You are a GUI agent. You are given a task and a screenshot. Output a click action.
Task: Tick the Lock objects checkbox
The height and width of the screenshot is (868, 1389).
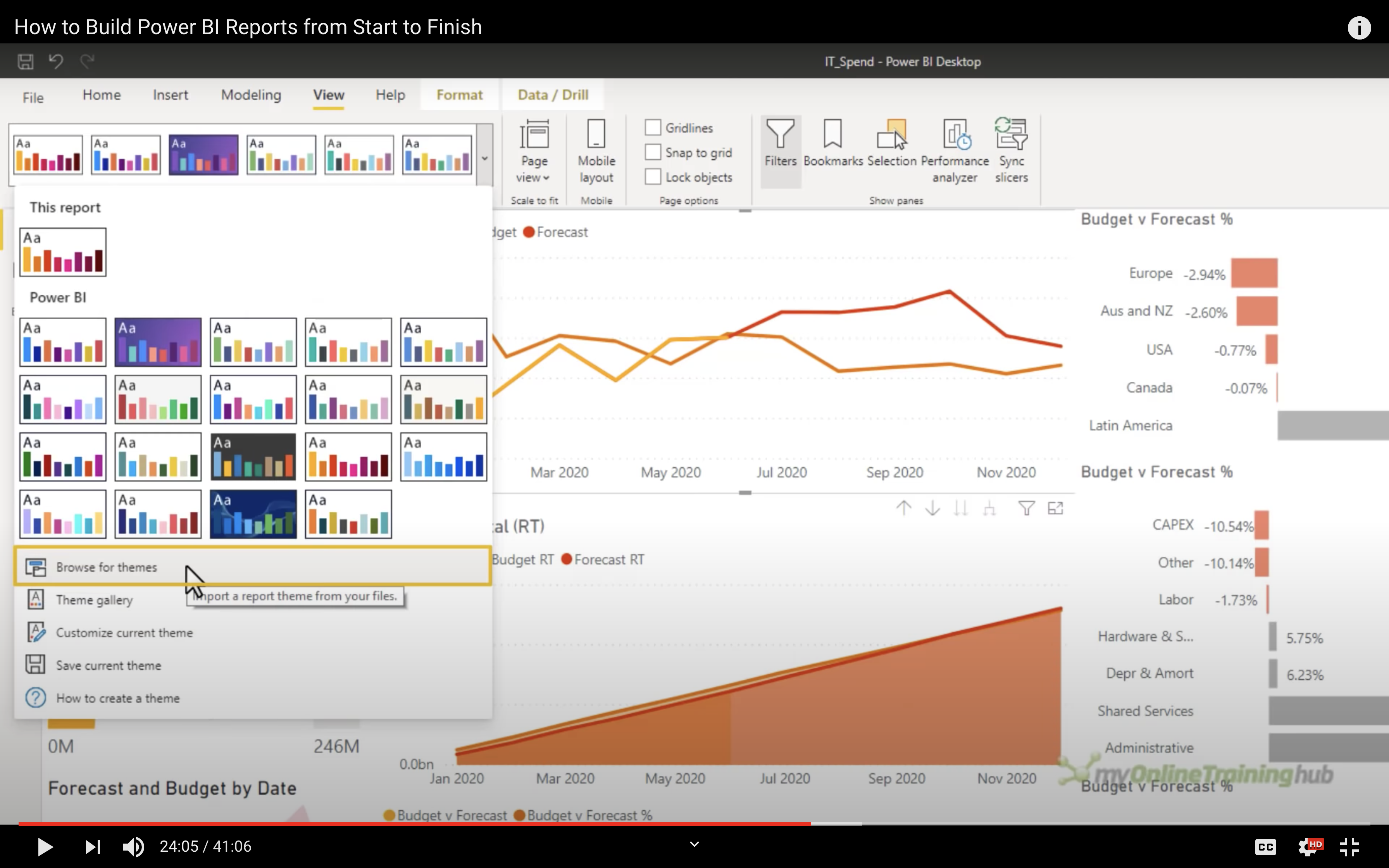click(653, 177)
